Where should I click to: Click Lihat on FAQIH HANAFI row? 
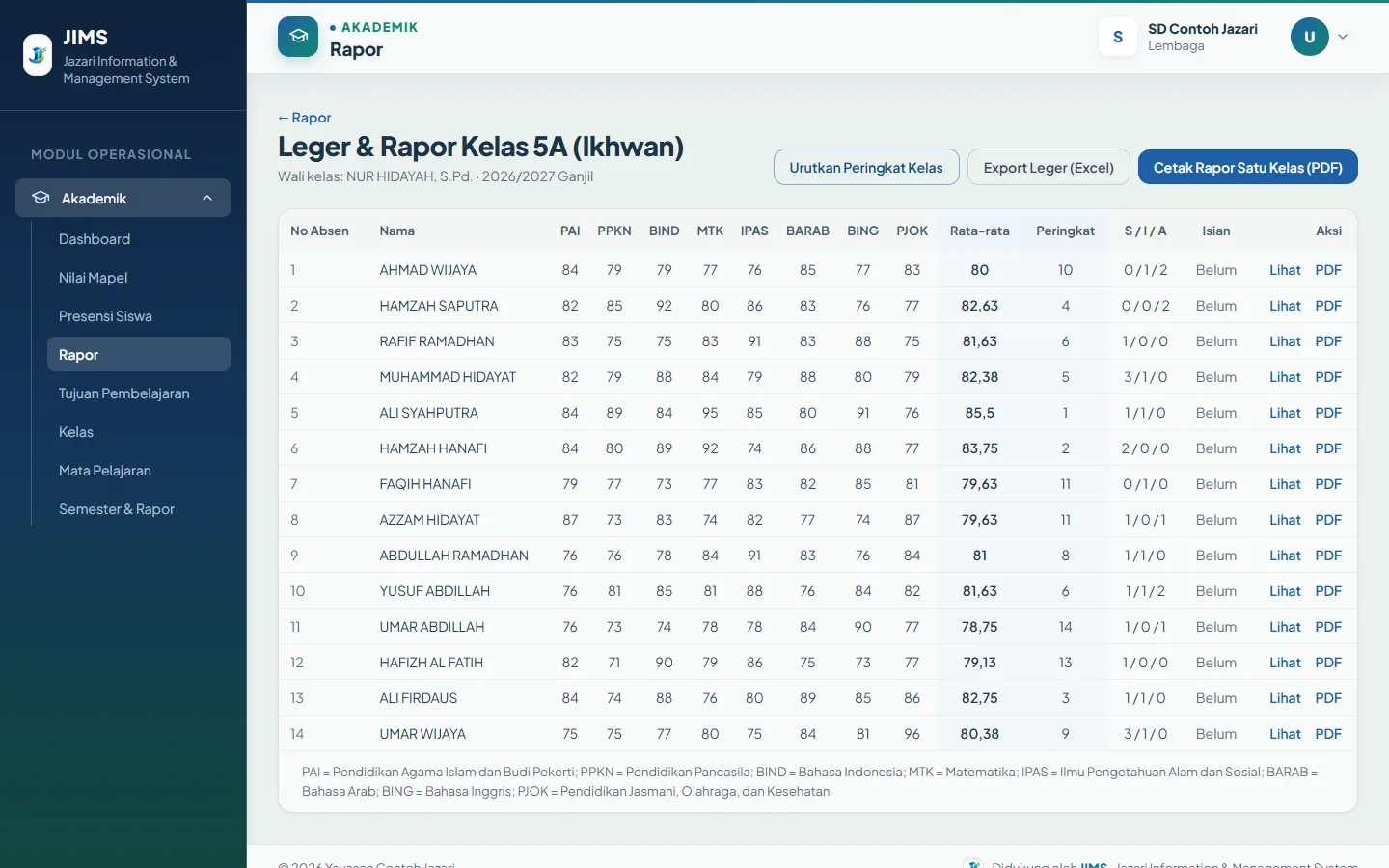click(1285, 484)
